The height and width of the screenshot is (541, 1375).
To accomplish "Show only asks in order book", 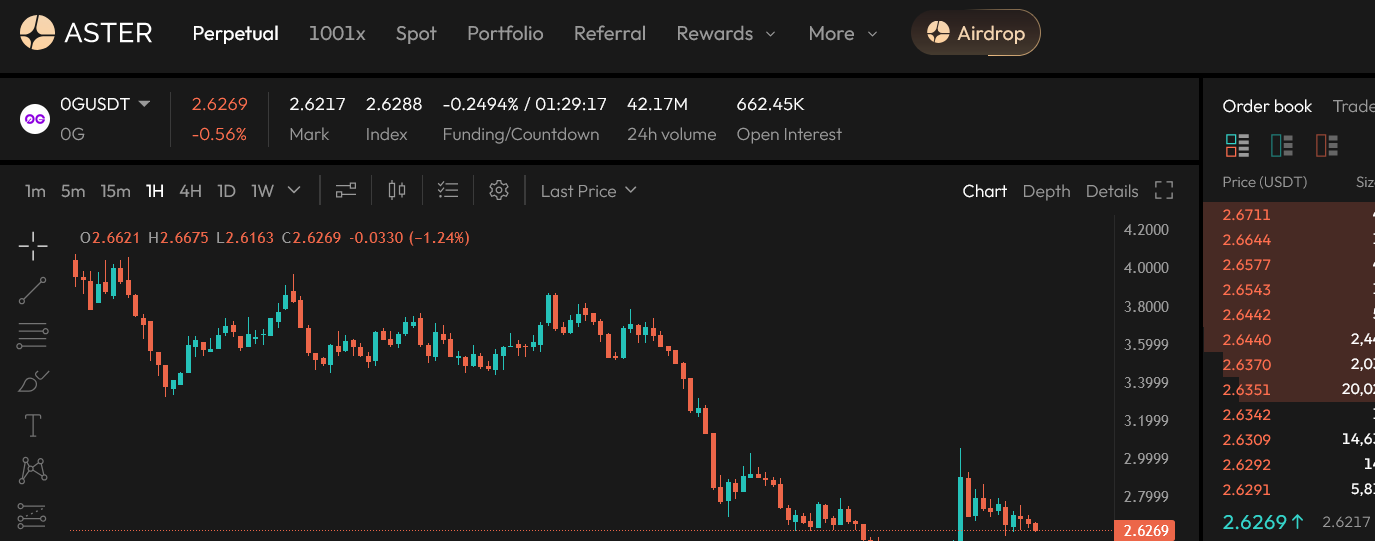I will point(1327,146).
